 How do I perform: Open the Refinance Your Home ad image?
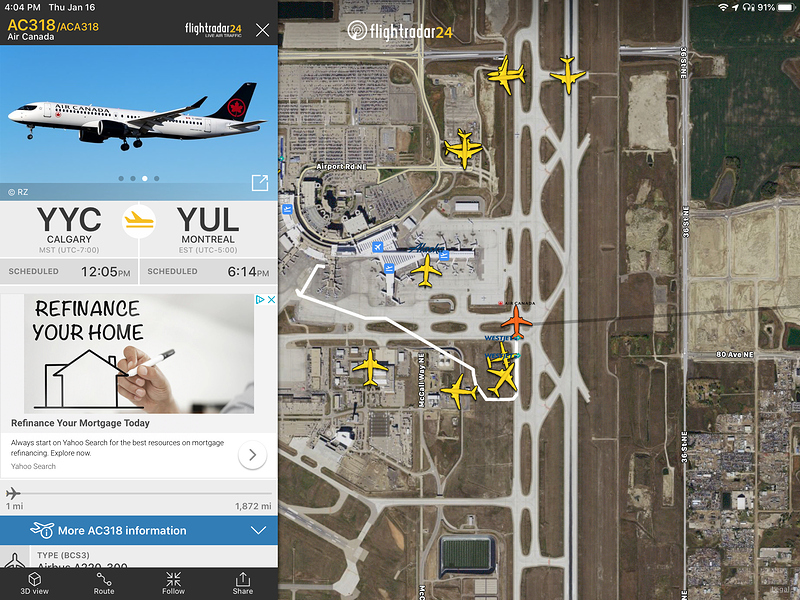coord(139,354)
